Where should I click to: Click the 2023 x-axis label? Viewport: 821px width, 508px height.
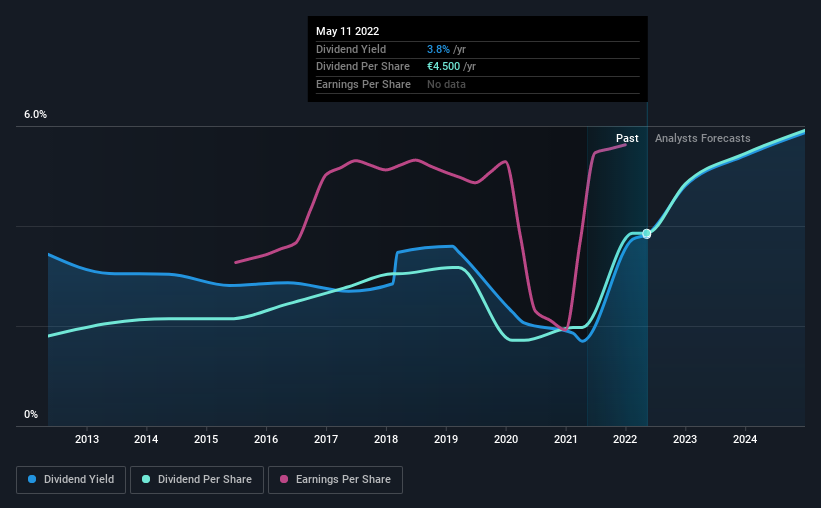tap(685, 439)
